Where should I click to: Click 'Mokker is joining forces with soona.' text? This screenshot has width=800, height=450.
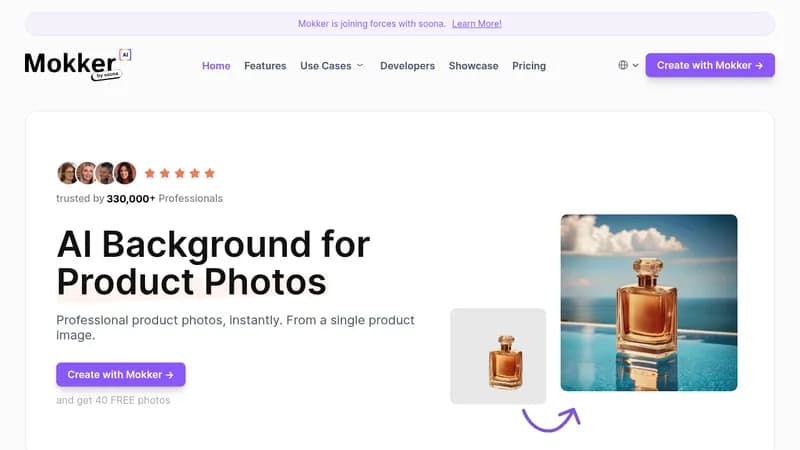point(371,23)
